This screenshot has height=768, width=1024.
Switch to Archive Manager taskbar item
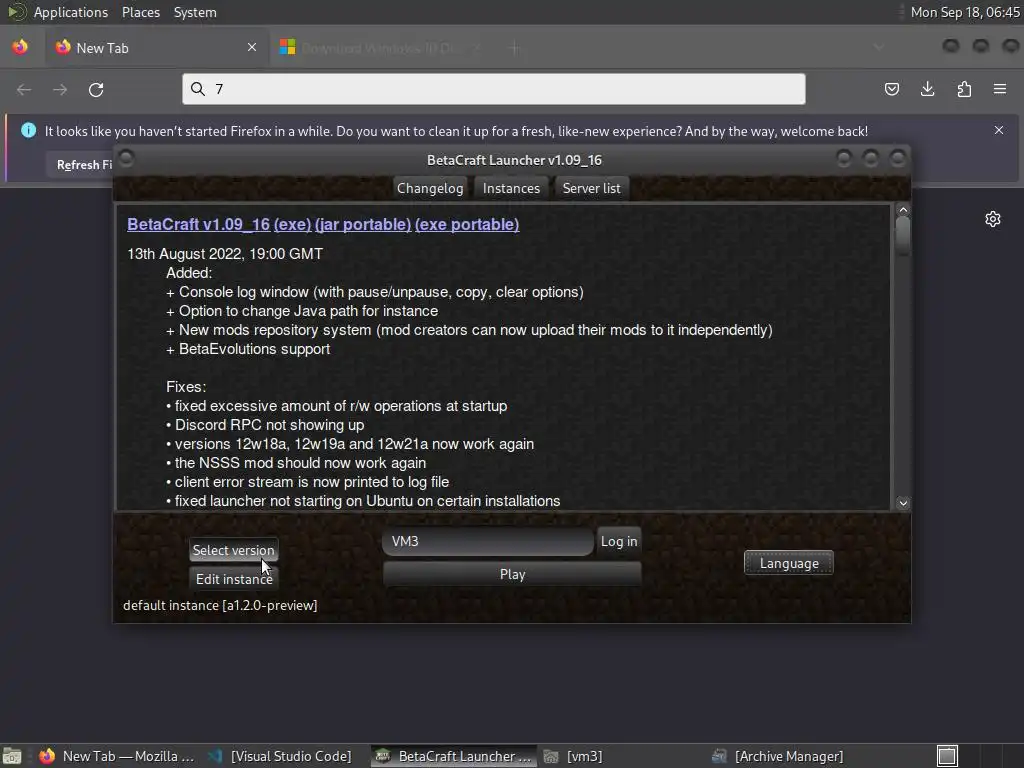point(778,756)
